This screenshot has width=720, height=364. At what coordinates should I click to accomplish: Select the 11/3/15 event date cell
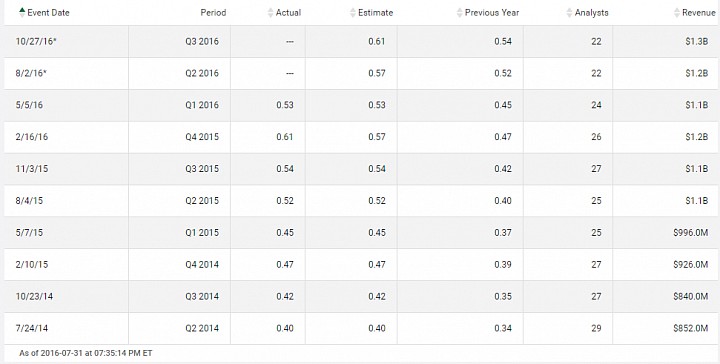pos(32,168)
